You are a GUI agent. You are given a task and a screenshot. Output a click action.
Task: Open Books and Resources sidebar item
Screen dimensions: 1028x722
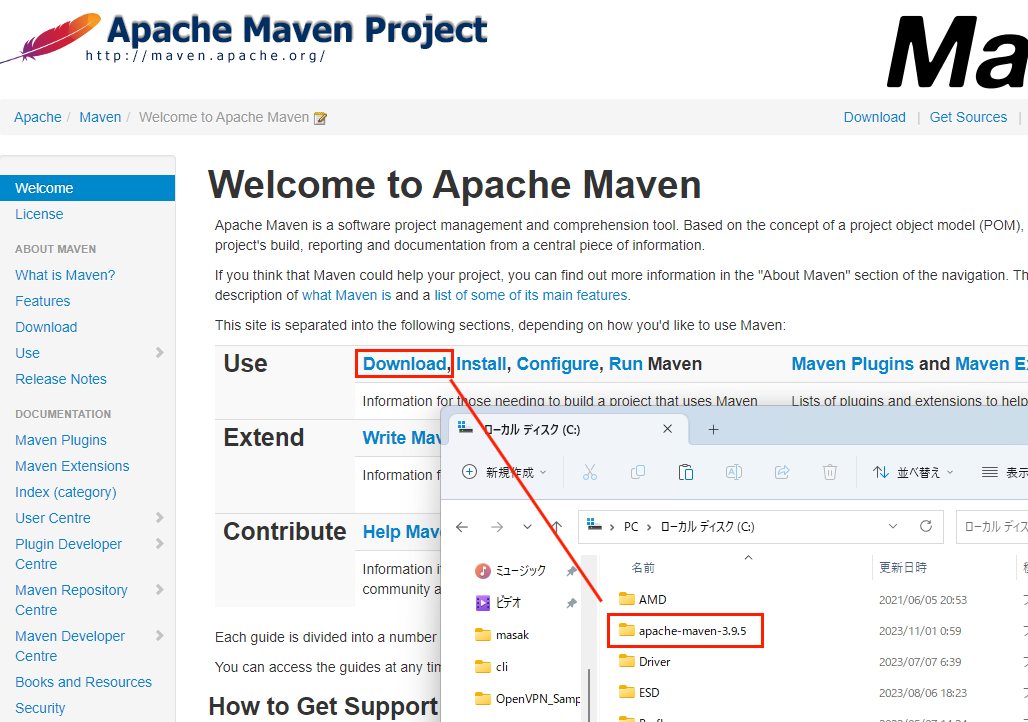pyautogui.click(x=83, y=682)
